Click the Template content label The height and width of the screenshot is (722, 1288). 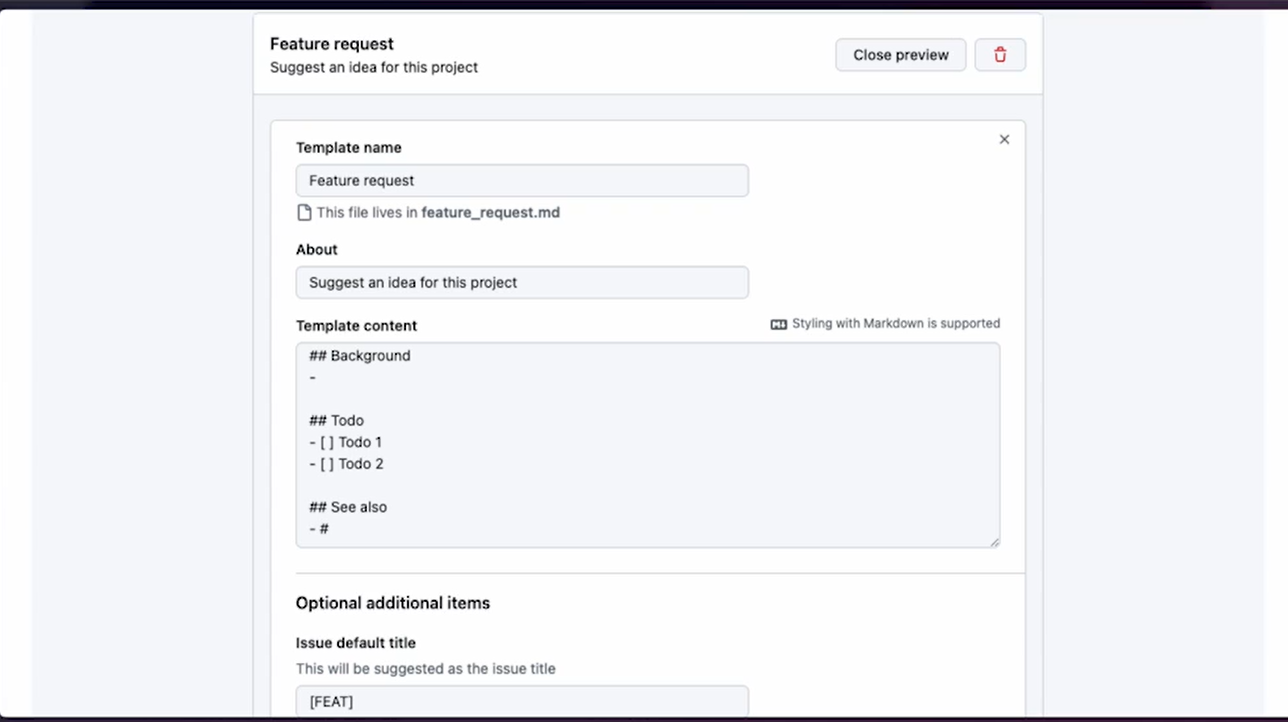point(356,326)
